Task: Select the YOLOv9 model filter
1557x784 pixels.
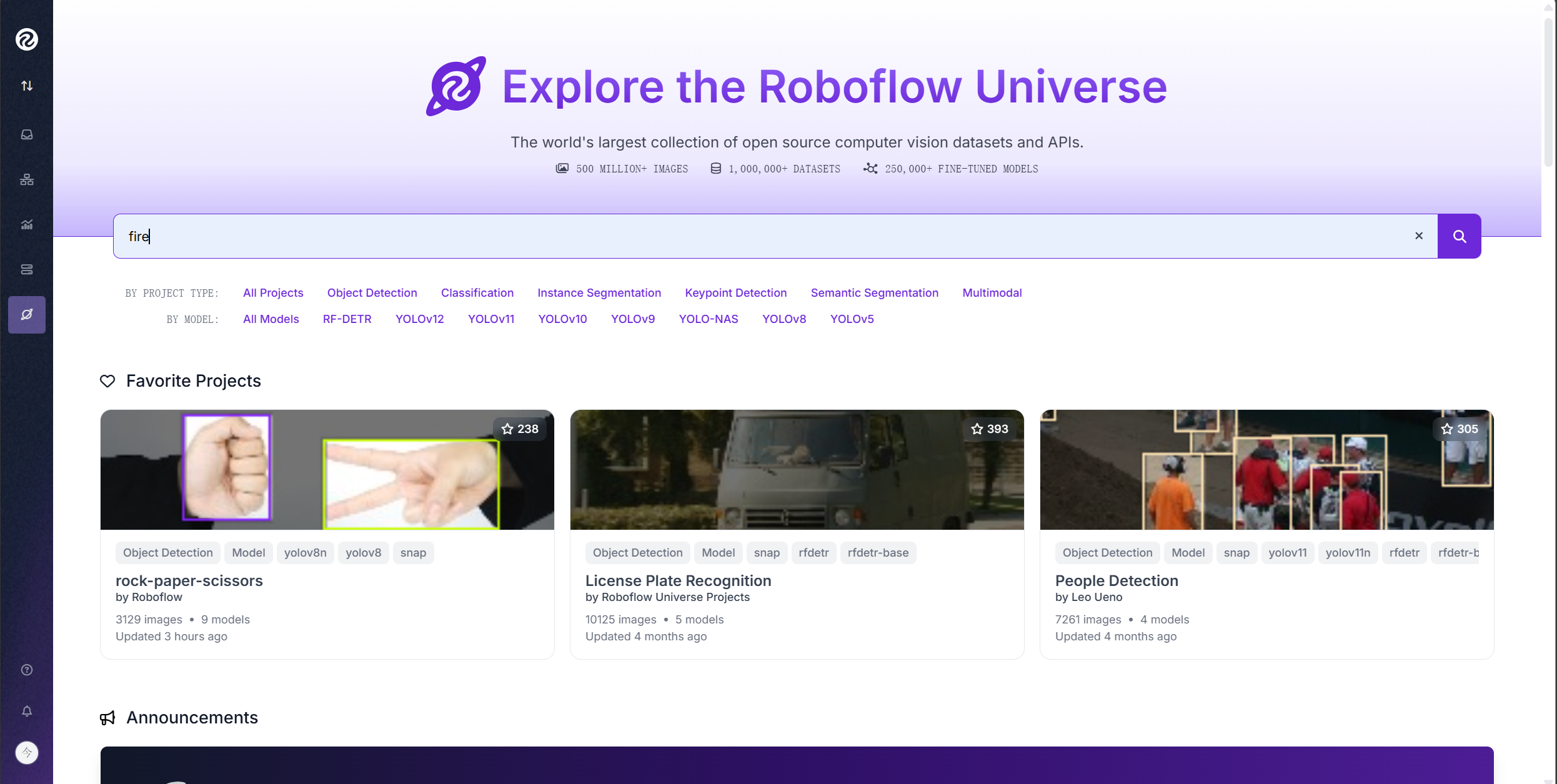Action: pyautogui.click(x=633, y=319)
